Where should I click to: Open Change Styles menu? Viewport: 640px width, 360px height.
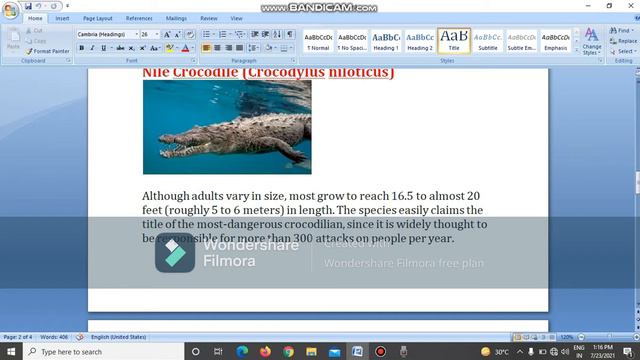591,41
